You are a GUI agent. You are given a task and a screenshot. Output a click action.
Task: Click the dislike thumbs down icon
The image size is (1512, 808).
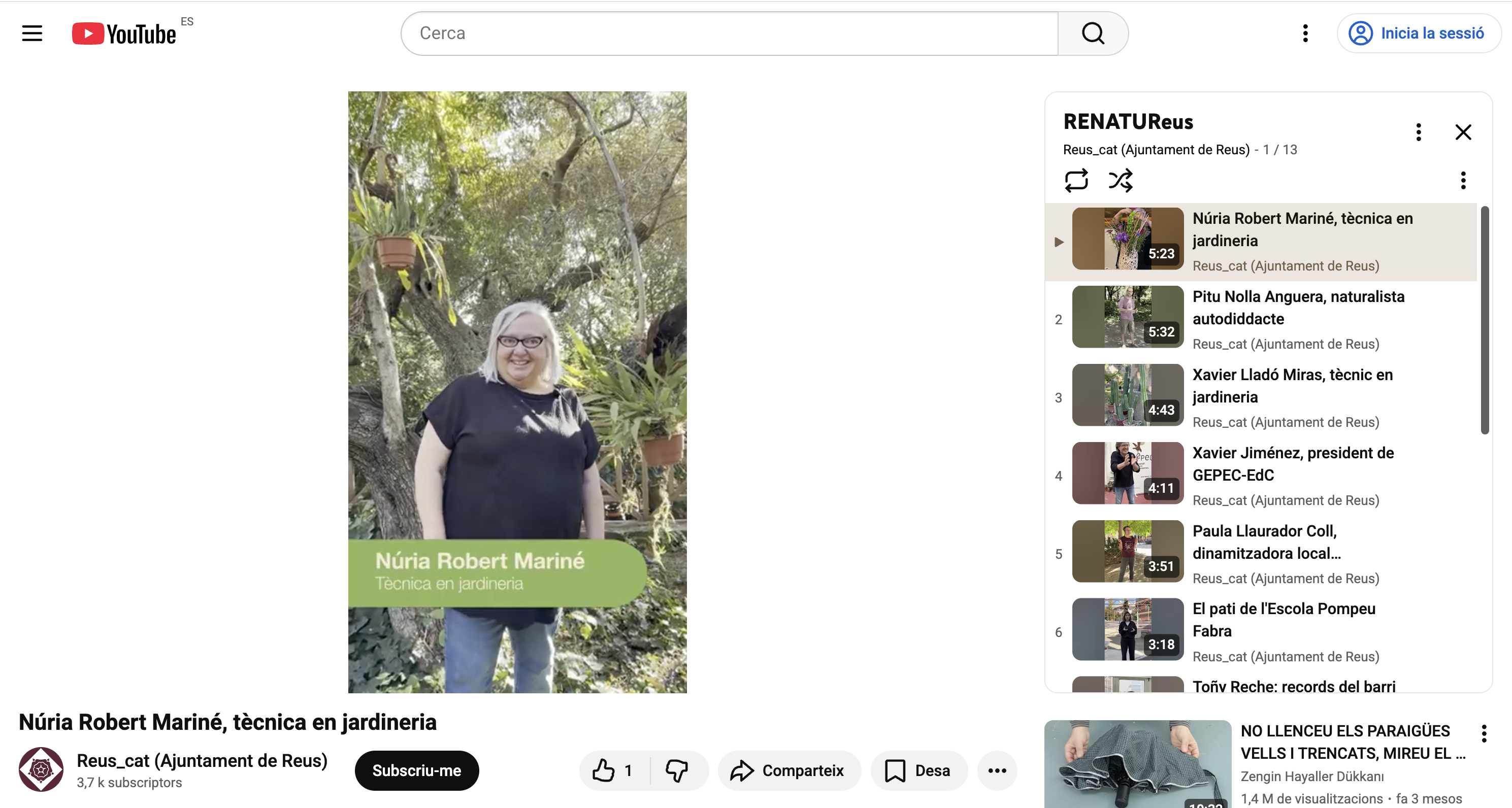[x=677, y=770]
